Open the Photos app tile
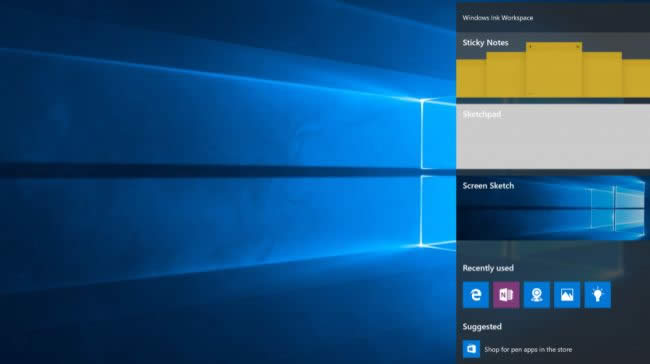The height and width of the screenshot is (364, 650). pyautogui.click(x=567, y=295)
